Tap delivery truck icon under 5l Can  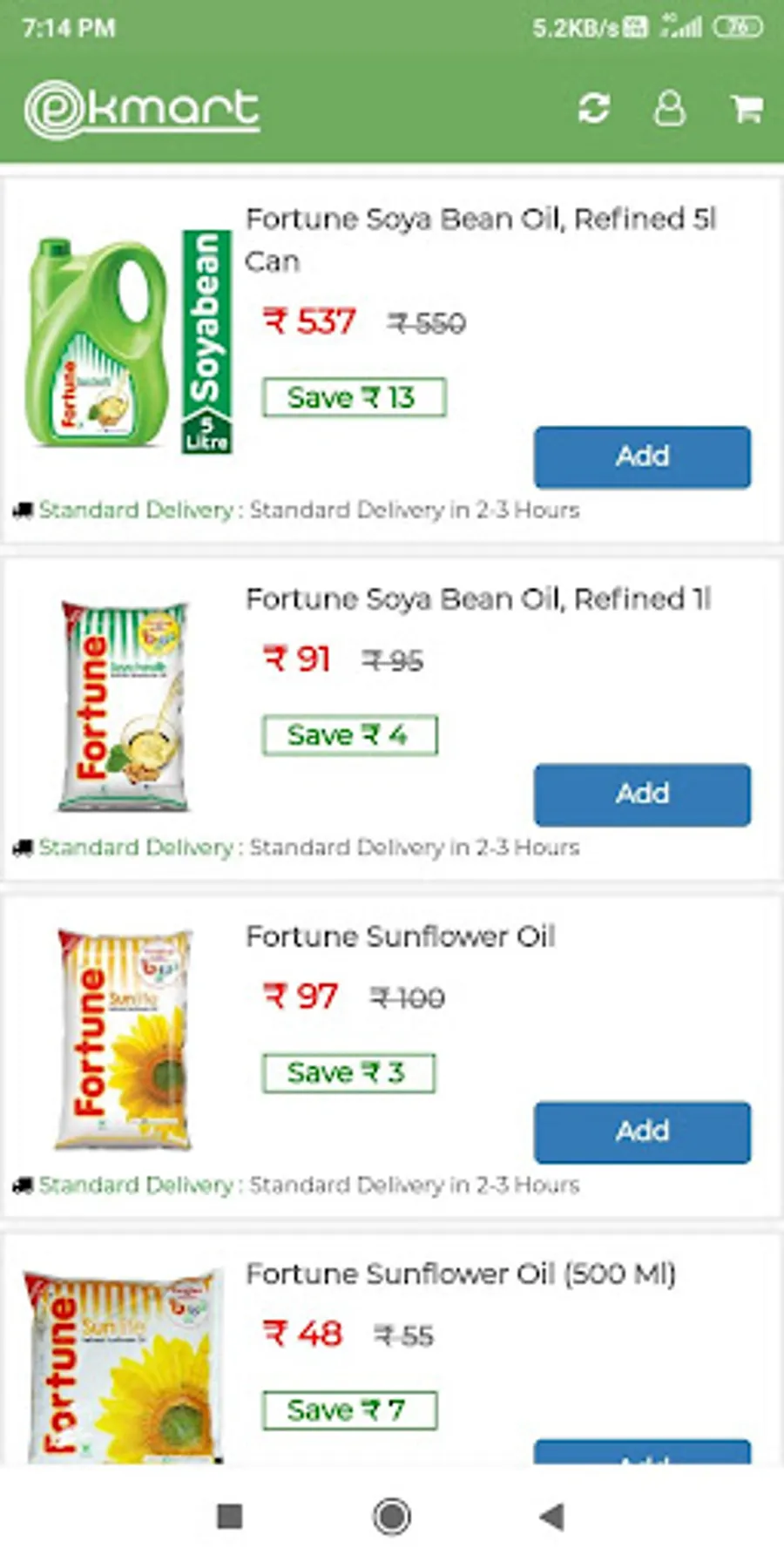click(23, 510)
